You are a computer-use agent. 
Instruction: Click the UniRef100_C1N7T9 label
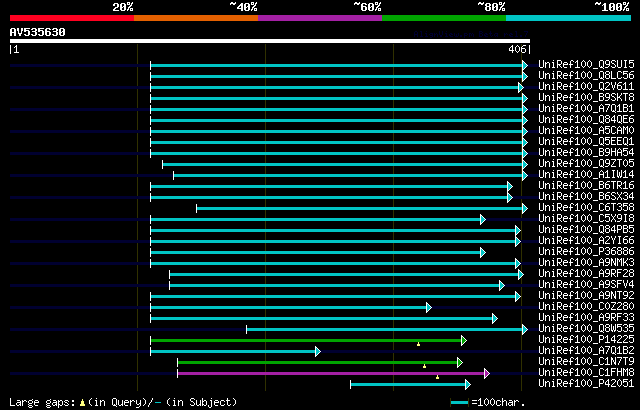[x=586, y=362]
